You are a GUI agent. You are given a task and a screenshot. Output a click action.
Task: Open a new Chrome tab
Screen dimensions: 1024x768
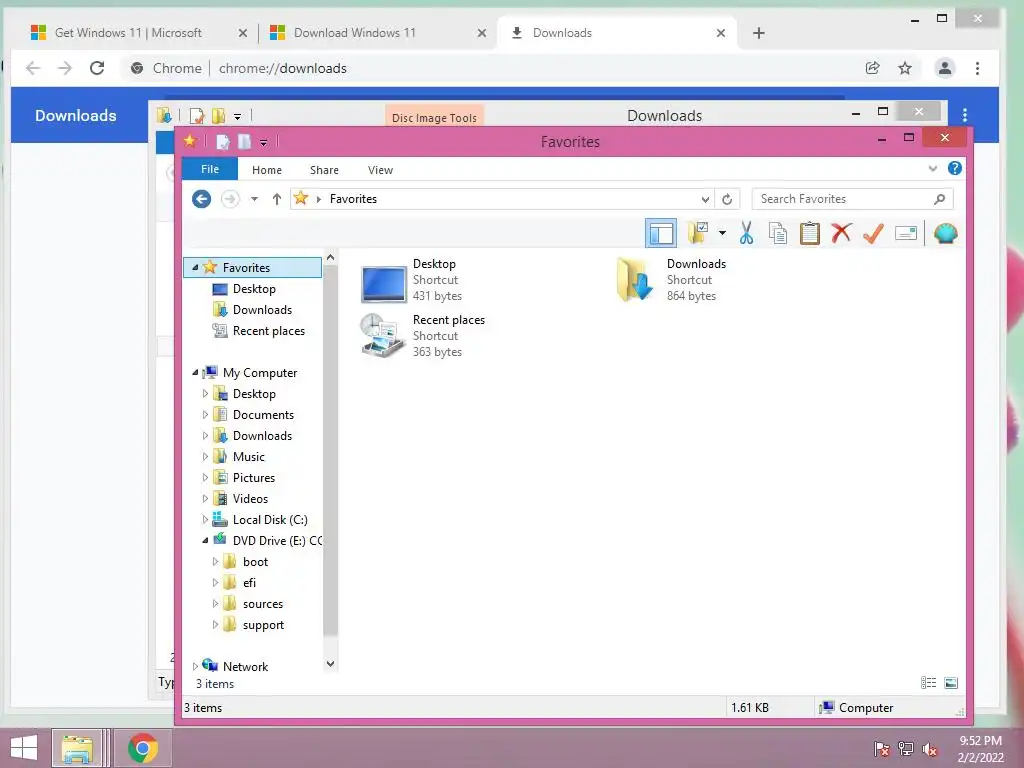pyautogui.click(x=758, y=33)
